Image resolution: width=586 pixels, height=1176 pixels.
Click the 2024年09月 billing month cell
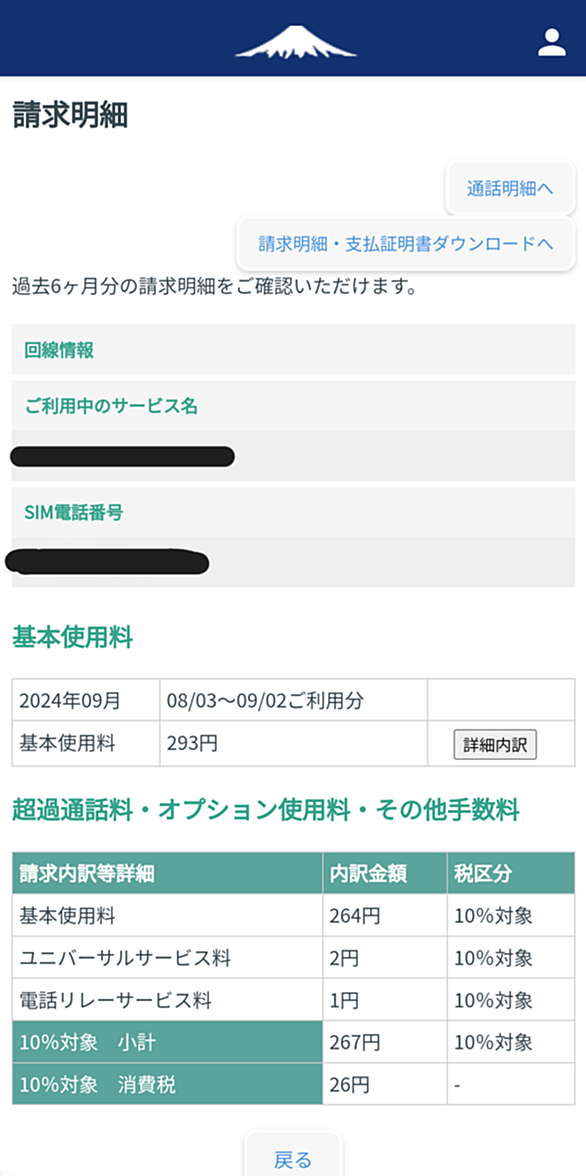86,700
